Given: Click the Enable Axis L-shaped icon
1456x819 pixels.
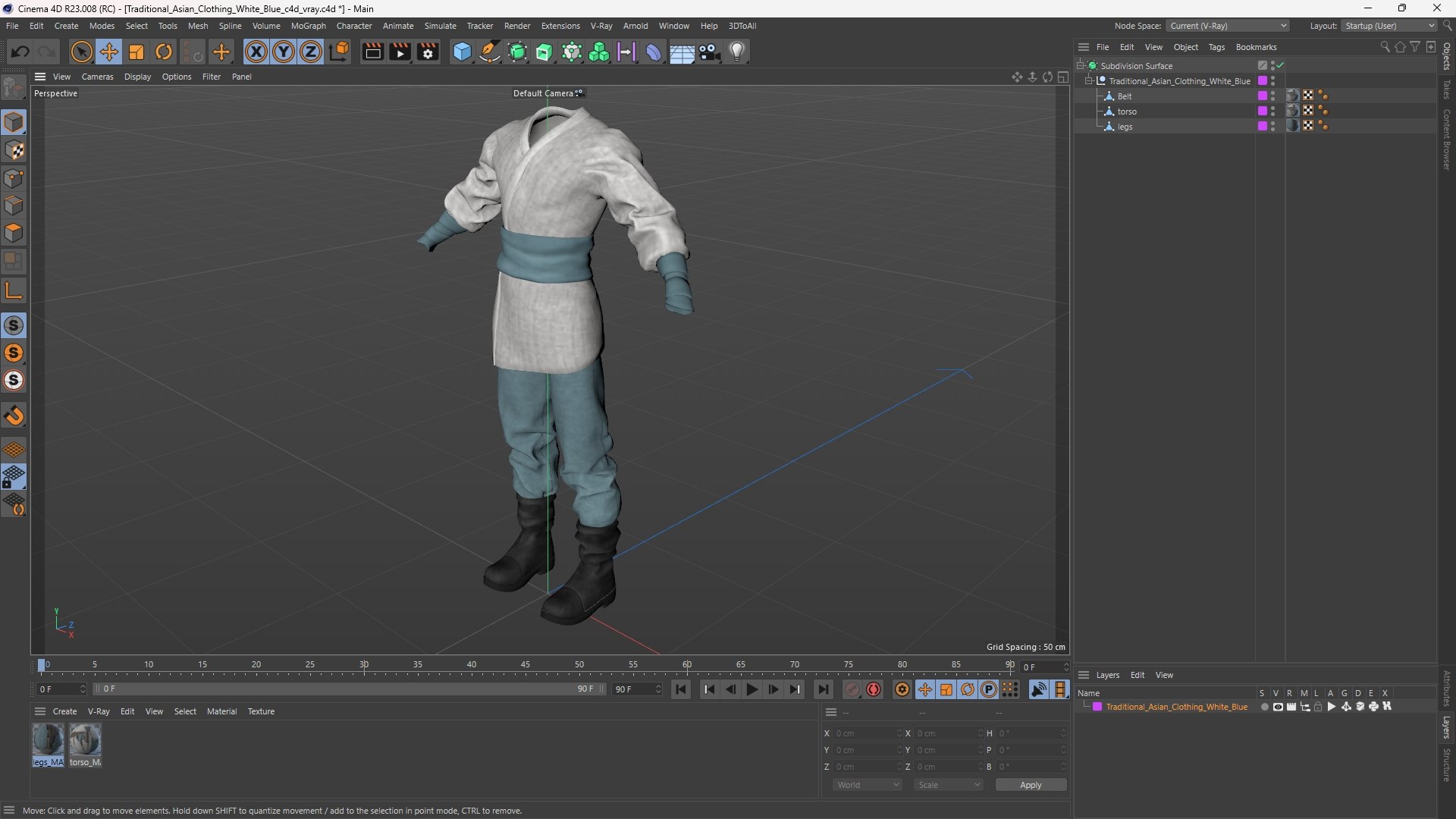Looking at the screenshot, I should tap(14, 290).
